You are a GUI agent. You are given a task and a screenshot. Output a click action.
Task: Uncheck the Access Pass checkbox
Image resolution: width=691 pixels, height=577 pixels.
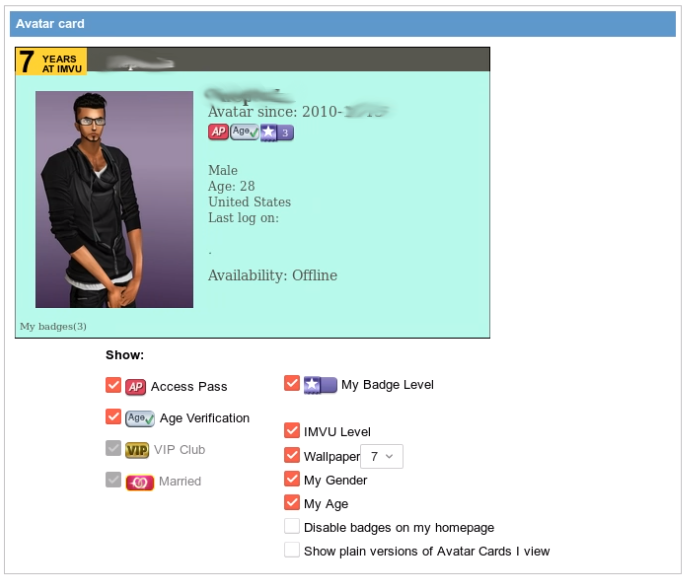[x=113, y=385]
